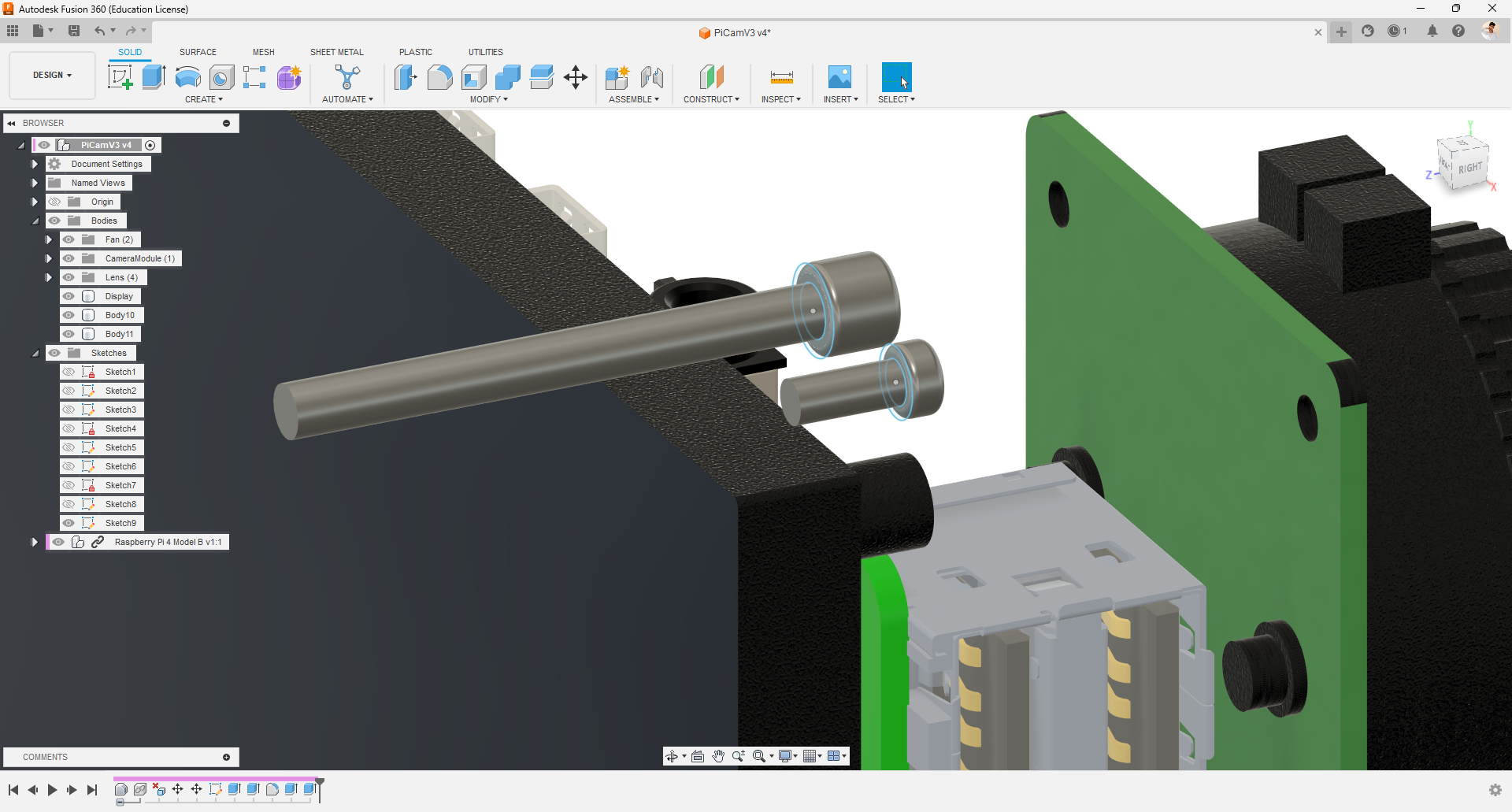The height and width of the screenshot is (812, 1512).
Task: Play the timeline
Action: [52, 790]
